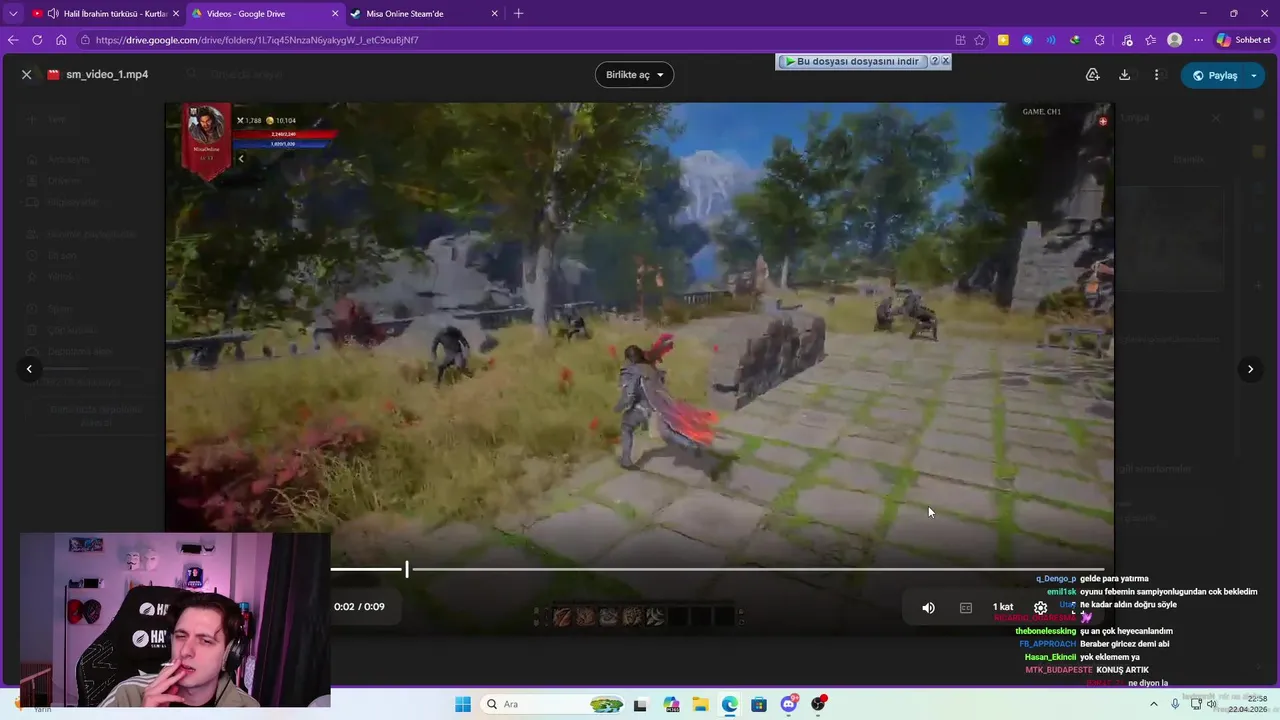The width and height of the screenshot is (1280, 720).
Task: Click the Bu dosyasını indir button
Action: tap(852, 61)
